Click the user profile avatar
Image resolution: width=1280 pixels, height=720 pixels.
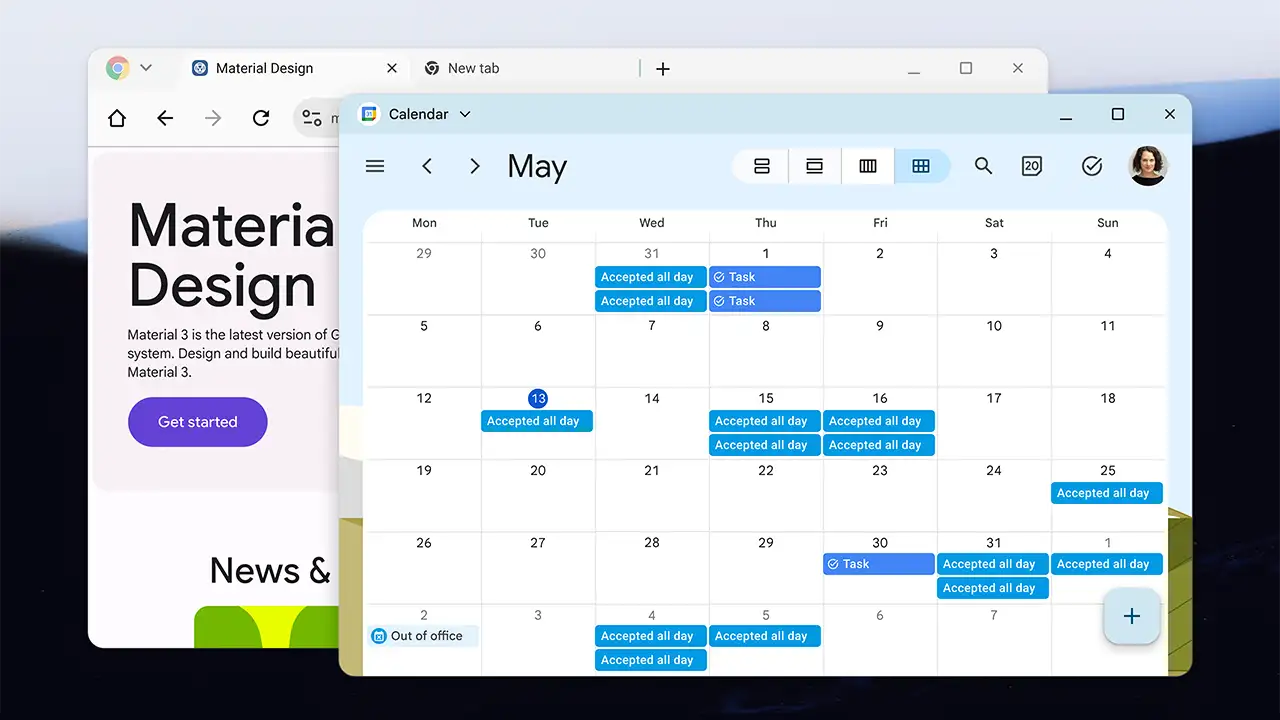click(1148, 166)
